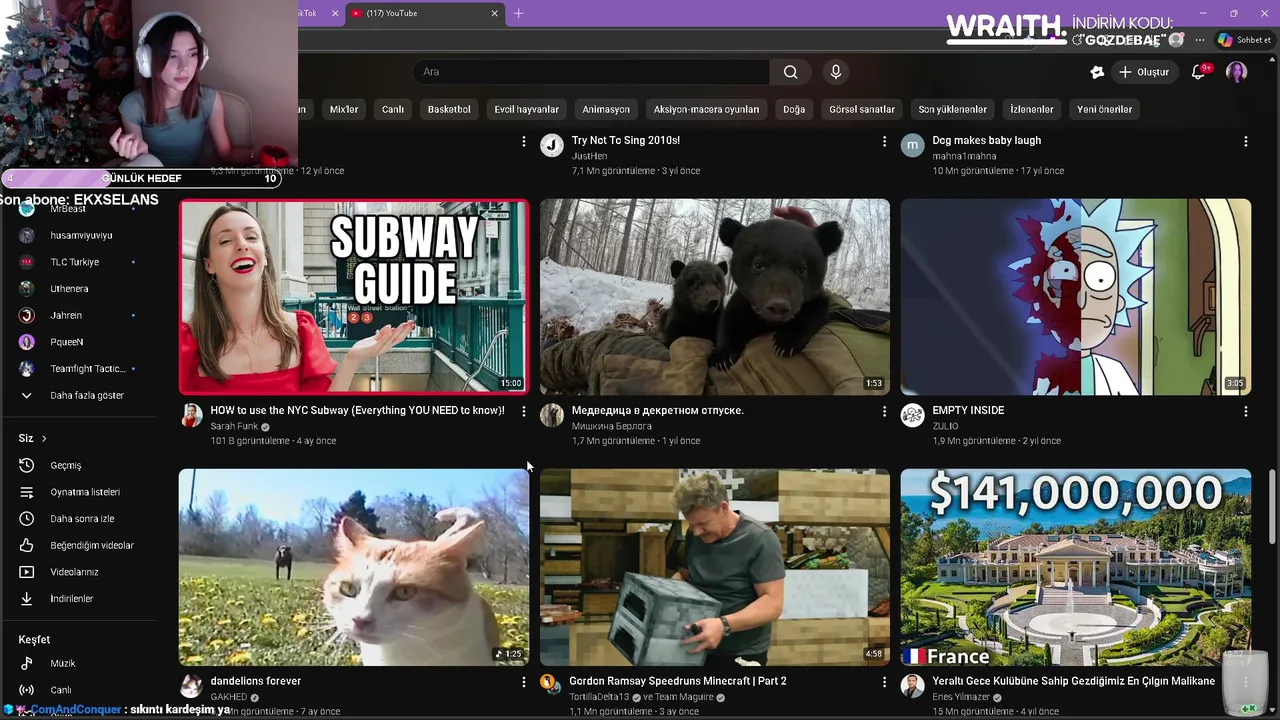Select the Mixler filter chip

tap(344, 109)
